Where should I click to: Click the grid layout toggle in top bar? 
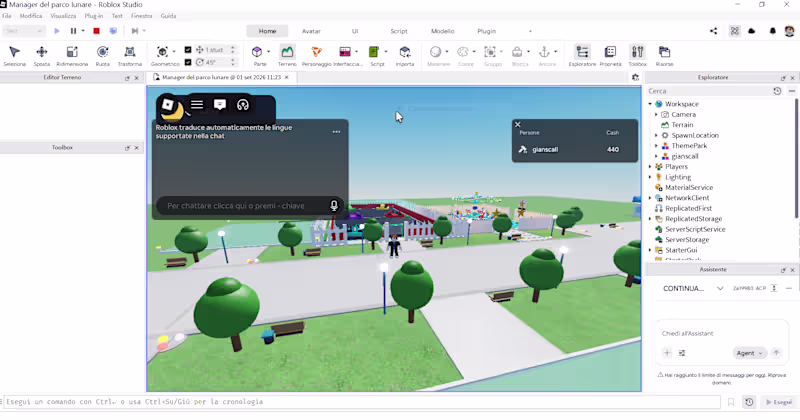[734, 31]
